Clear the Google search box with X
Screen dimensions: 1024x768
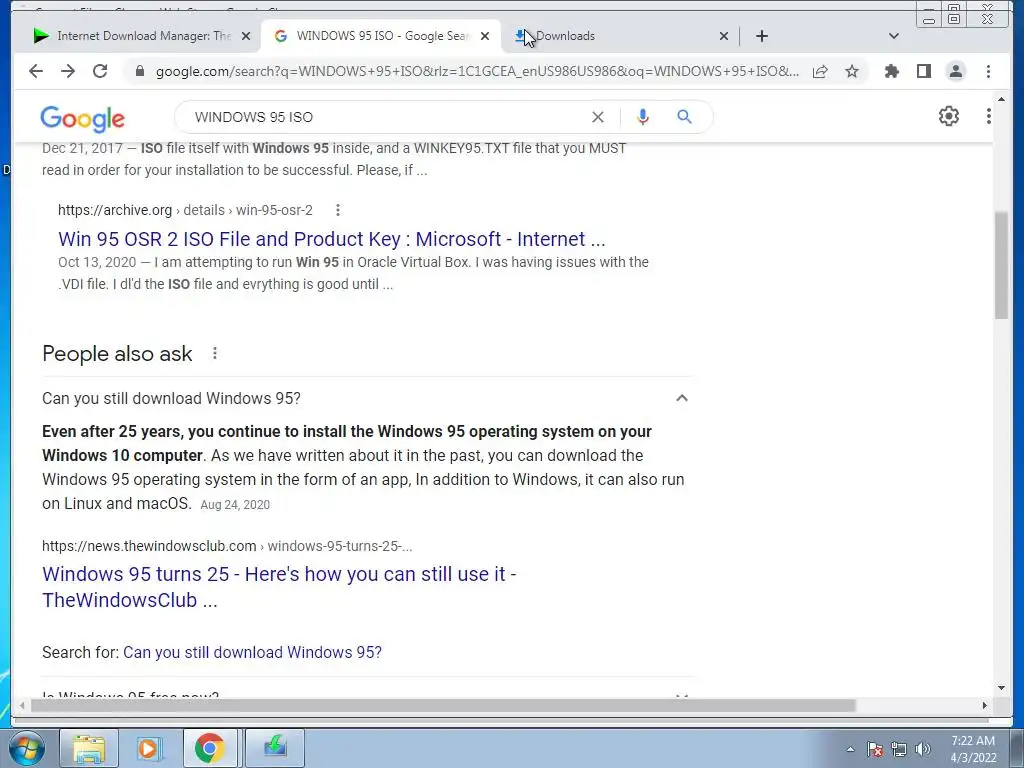tap(598, 117)
